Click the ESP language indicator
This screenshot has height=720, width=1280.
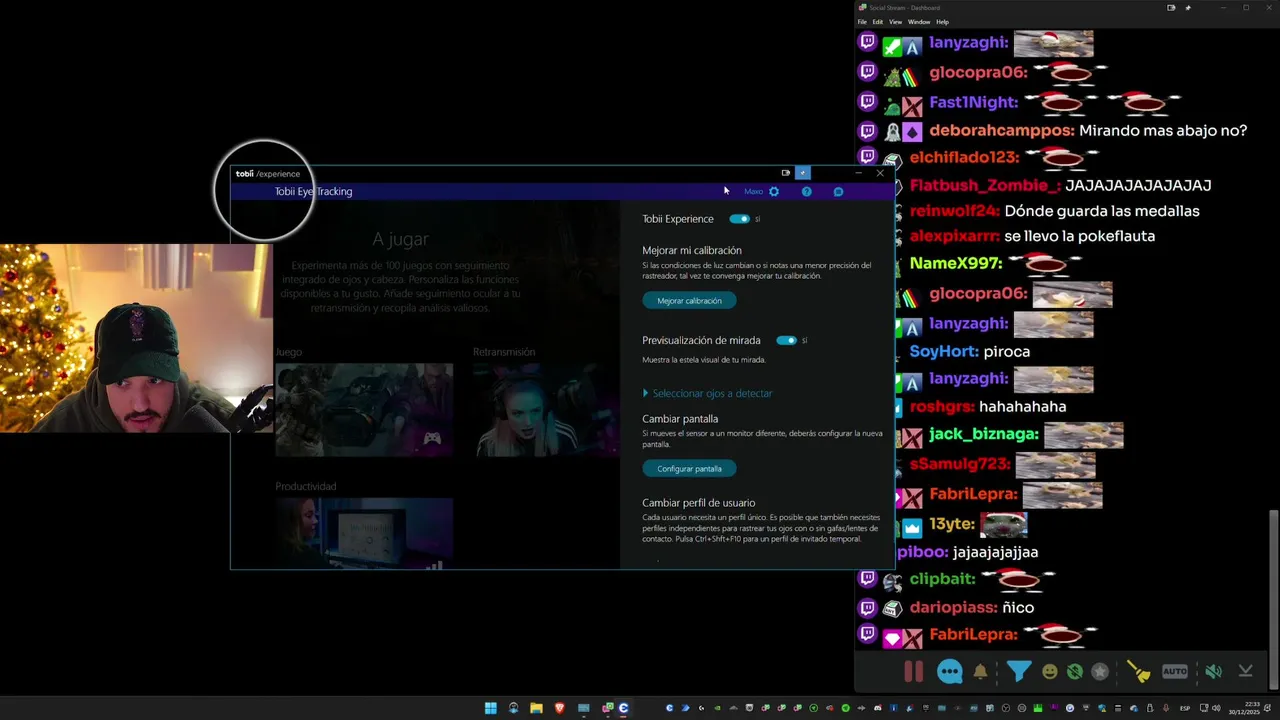(1186, 709)
